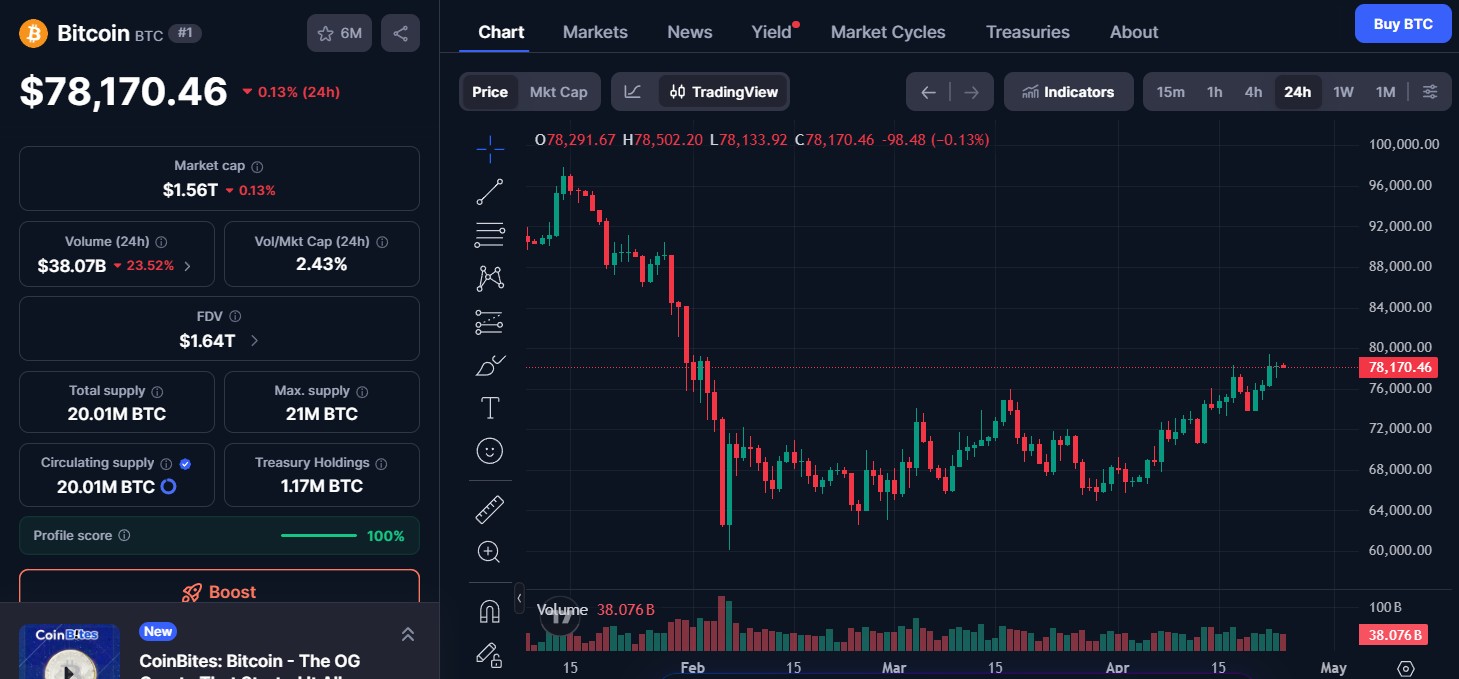Open FDV details using its chevron
The image size is (1459, 679).
pyautogui.click(x=256, y=340)
